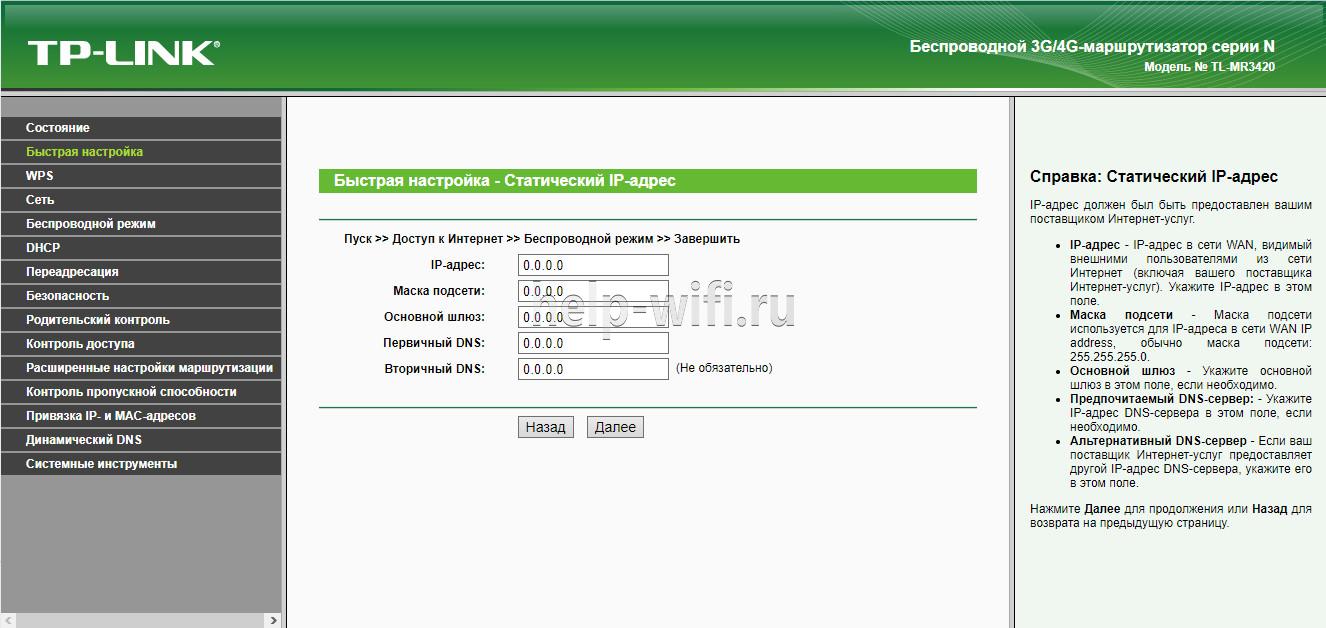The width and height of the screenshot is (1326, 628).
Task: Click the Назад button
Action: pos(545,427)
